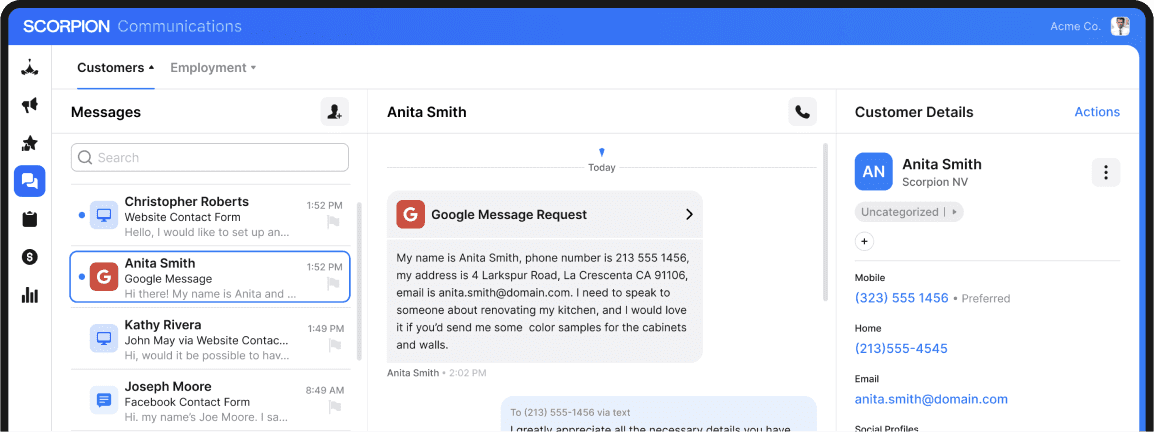Open Kathy Rivera conversation
This screenshot has width=1154, height=432.
[x=210, y=339]
